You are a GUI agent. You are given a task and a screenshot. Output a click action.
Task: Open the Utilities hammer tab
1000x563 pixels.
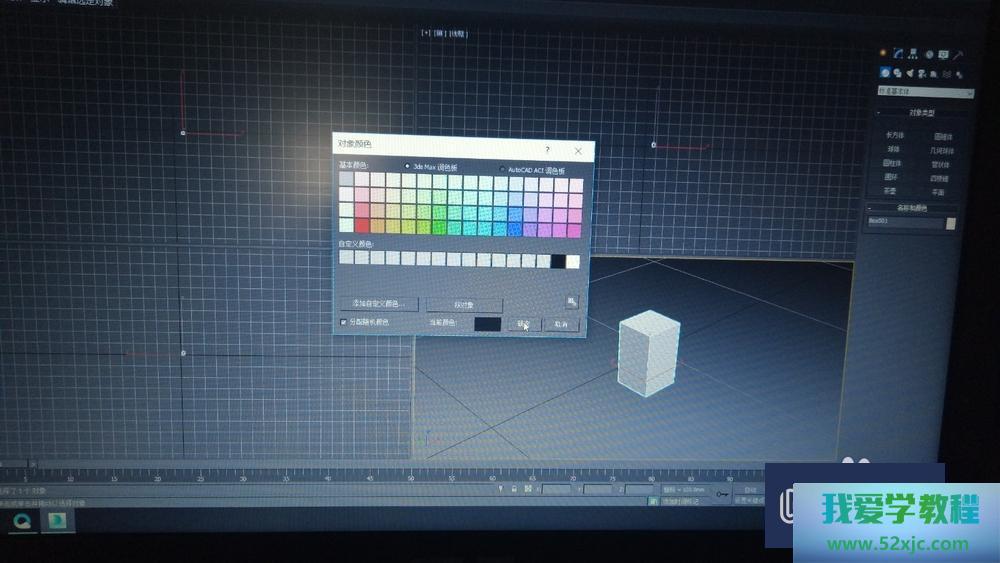[x=959, y=54]
